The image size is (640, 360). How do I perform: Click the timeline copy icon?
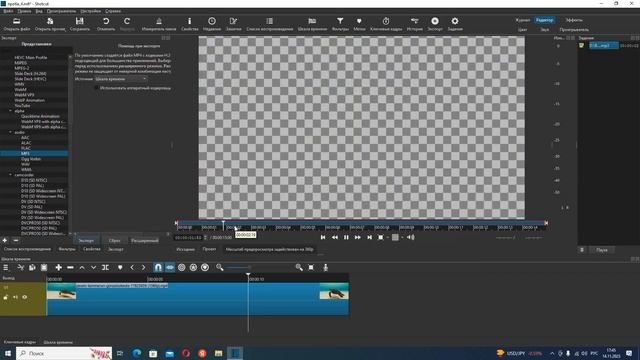pyautogui.click(x=32, y=267)
